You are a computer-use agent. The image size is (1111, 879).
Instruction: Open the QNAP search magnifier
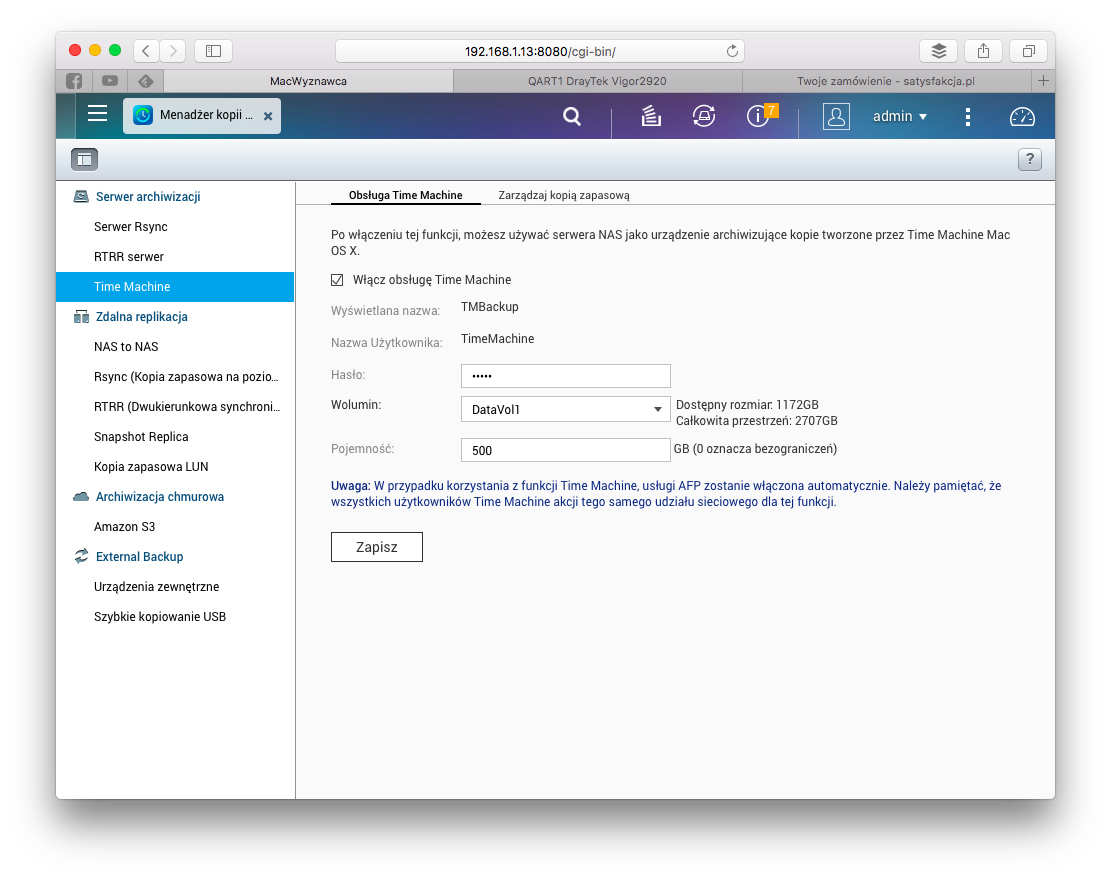(x=572, y=116)
